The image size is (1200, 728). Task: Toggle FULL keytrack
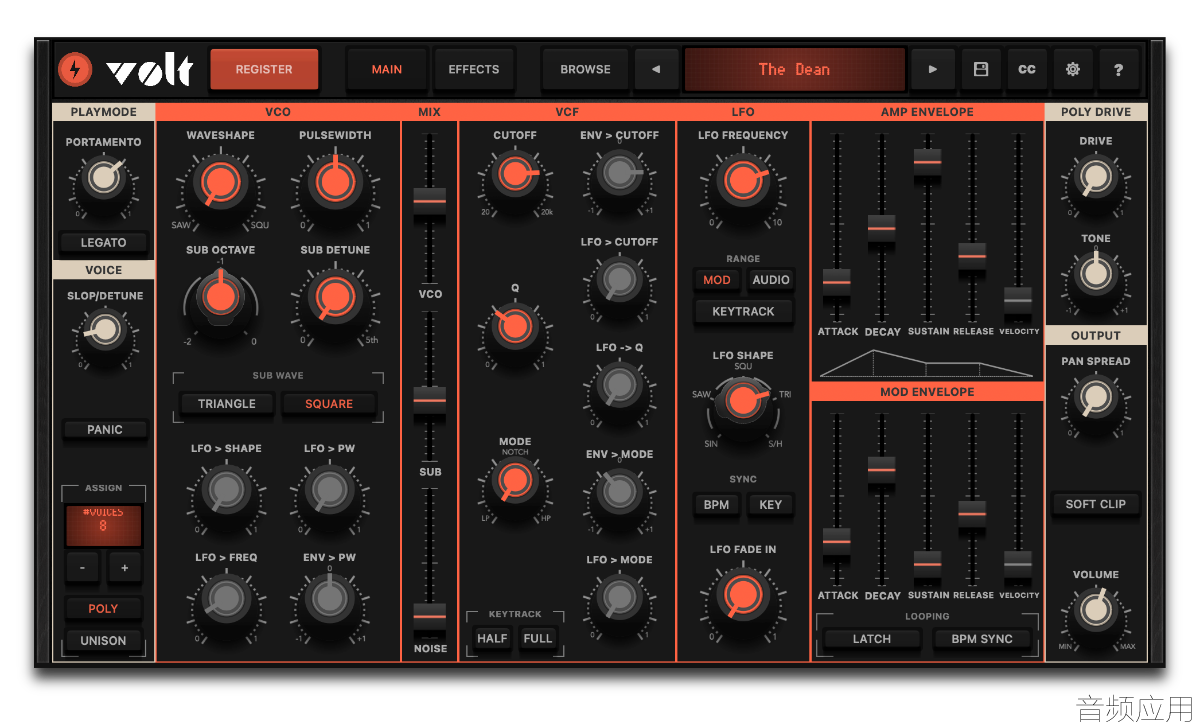(538, 638)
